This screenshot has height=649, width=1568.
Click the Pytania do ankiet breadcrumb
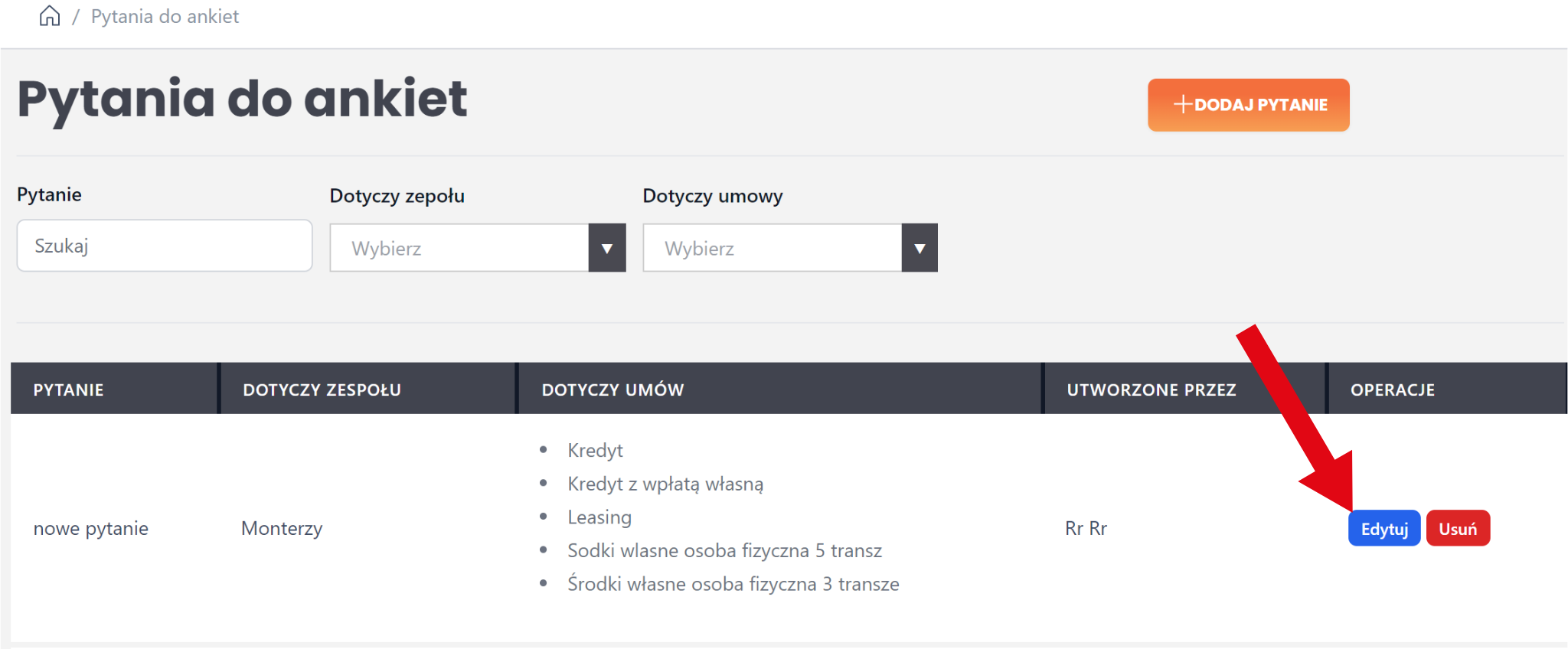tap(165, 17)
